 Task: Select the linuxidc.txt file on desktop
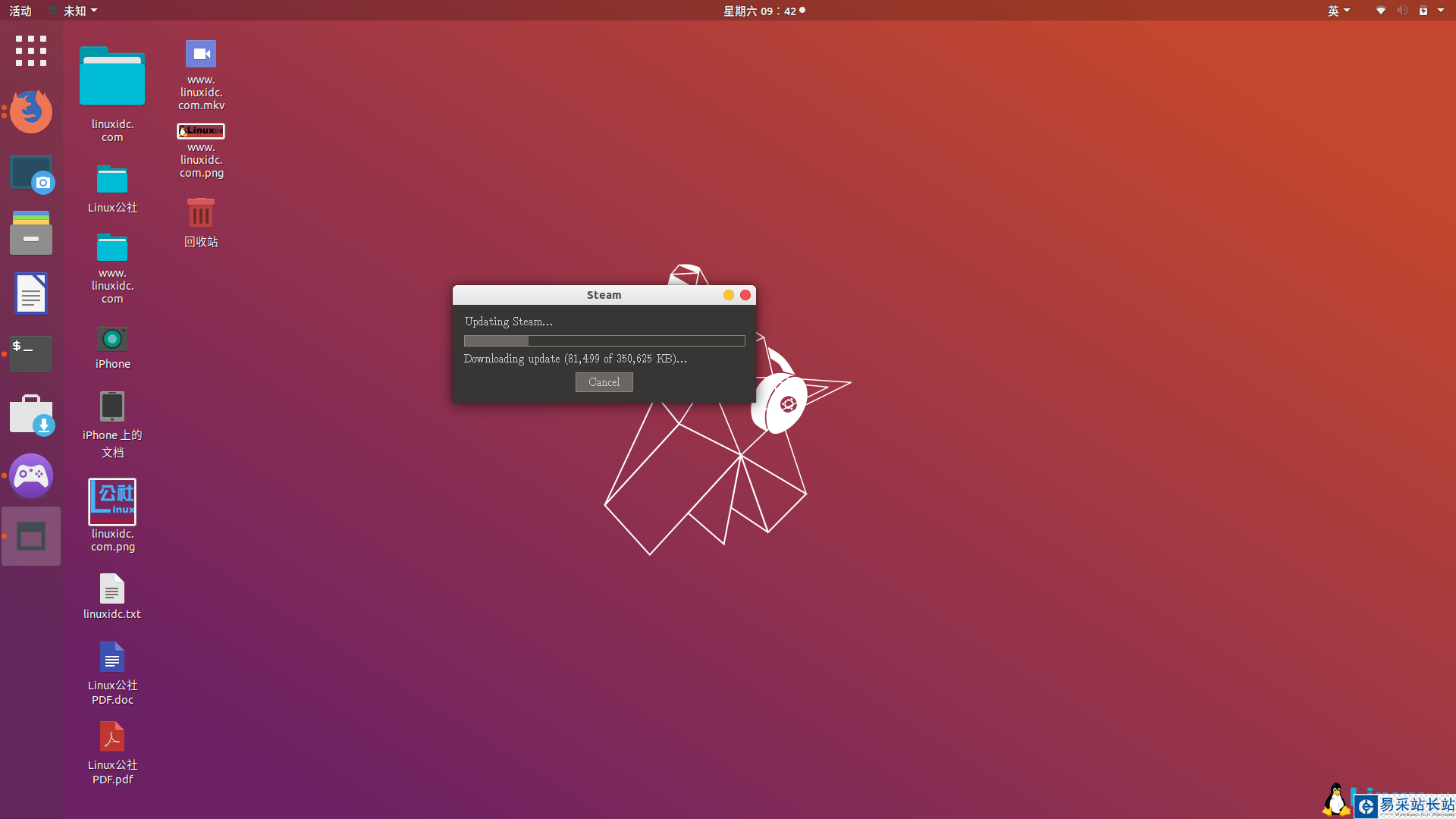pyautogui.click(x=112, y=590)
